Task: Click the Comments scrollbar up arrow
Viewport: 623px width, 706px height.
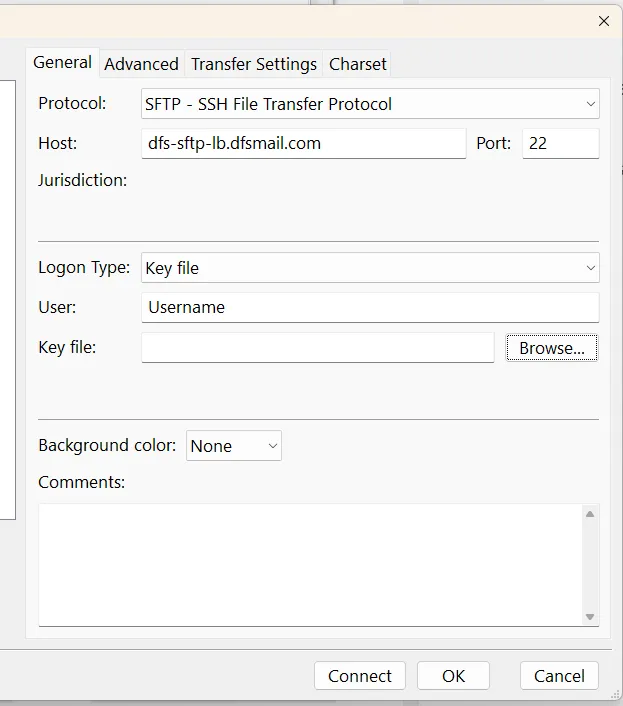Action: pyautogui.click(x=590, y=514)
